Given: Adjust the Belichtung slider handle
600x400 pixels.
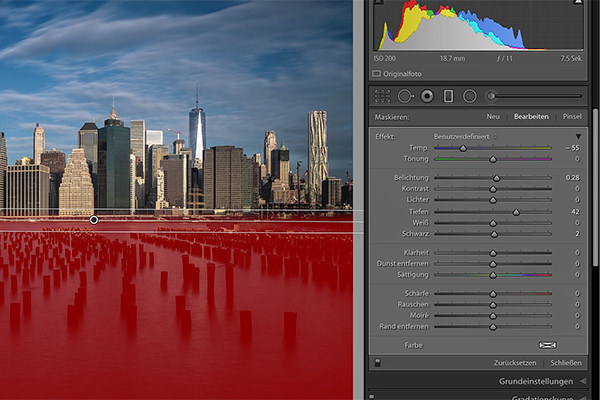Looking at the screenshot, I should (496, 178).
